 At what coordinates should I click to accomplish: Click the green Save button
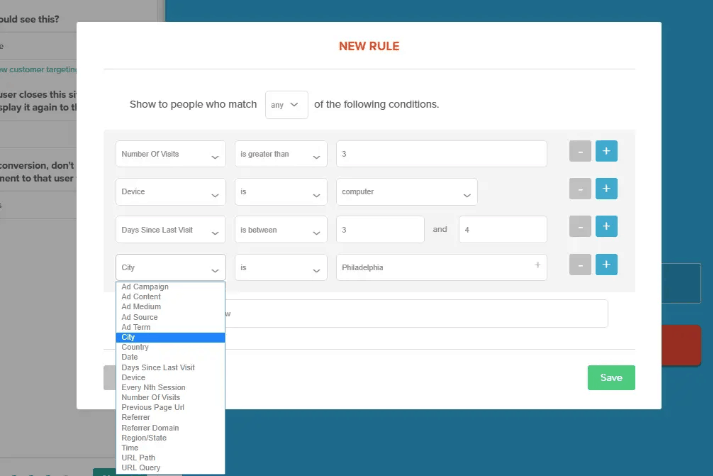click(611, 377)
